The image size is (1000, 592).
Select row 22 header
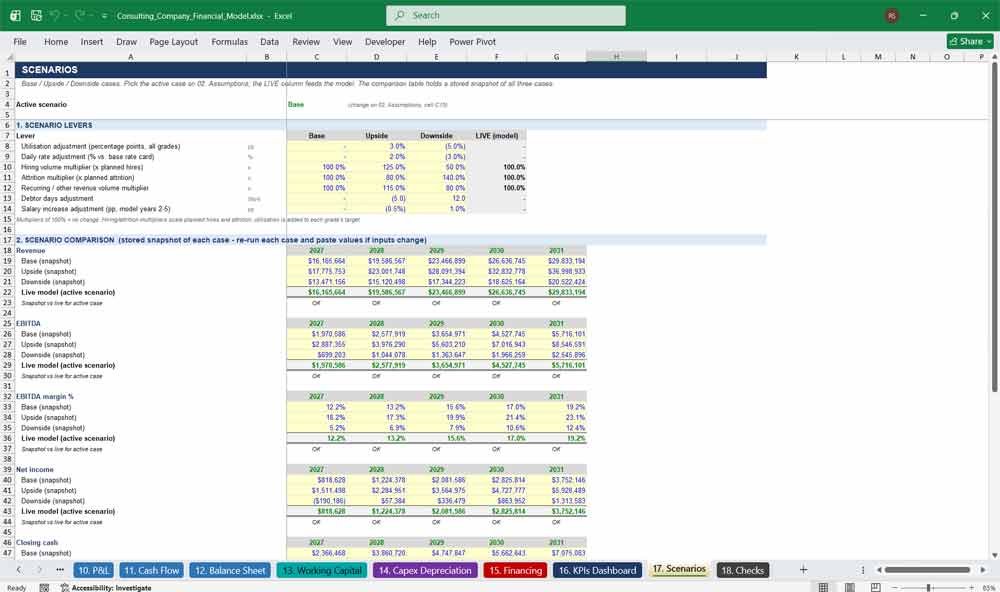pos(7,292)
